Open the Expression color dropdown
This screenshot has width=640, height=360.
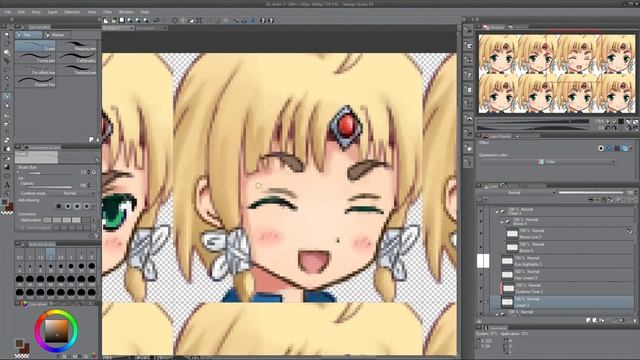(x=548, y=162)
